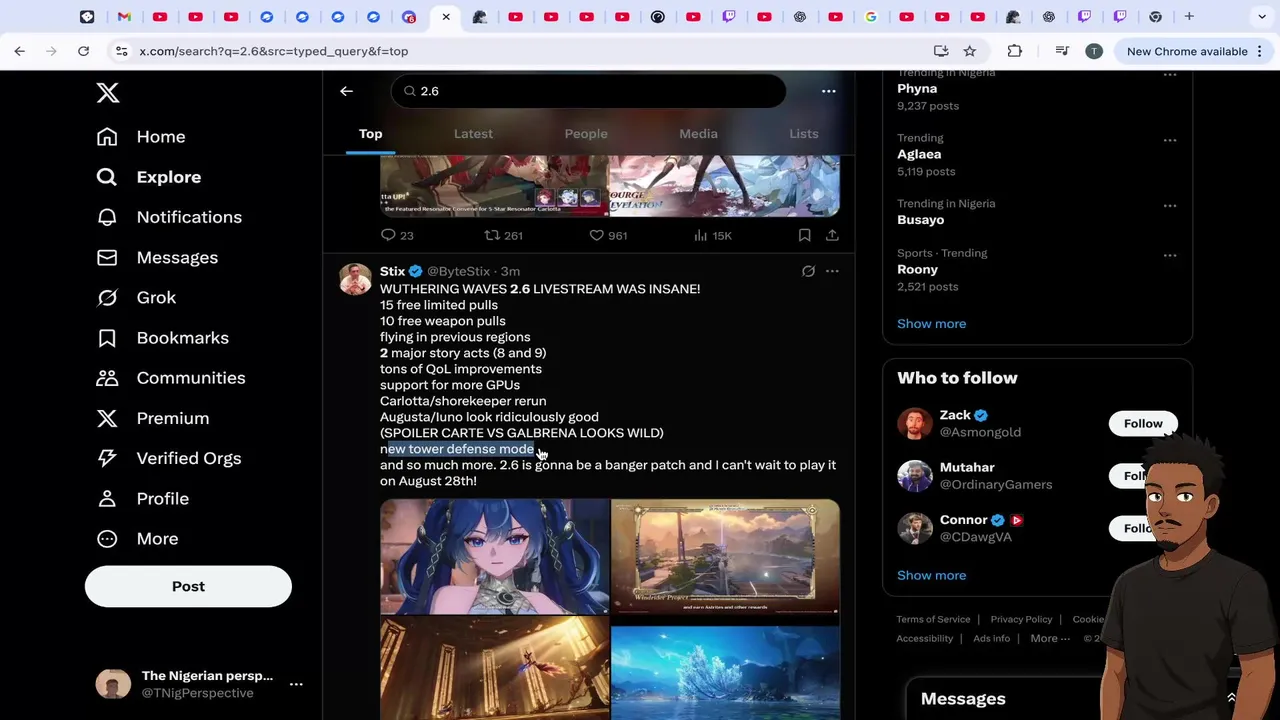This screenshot has height=720, width=1280.
Task: Expand the Messages drawer
Action: point(1231,698)
